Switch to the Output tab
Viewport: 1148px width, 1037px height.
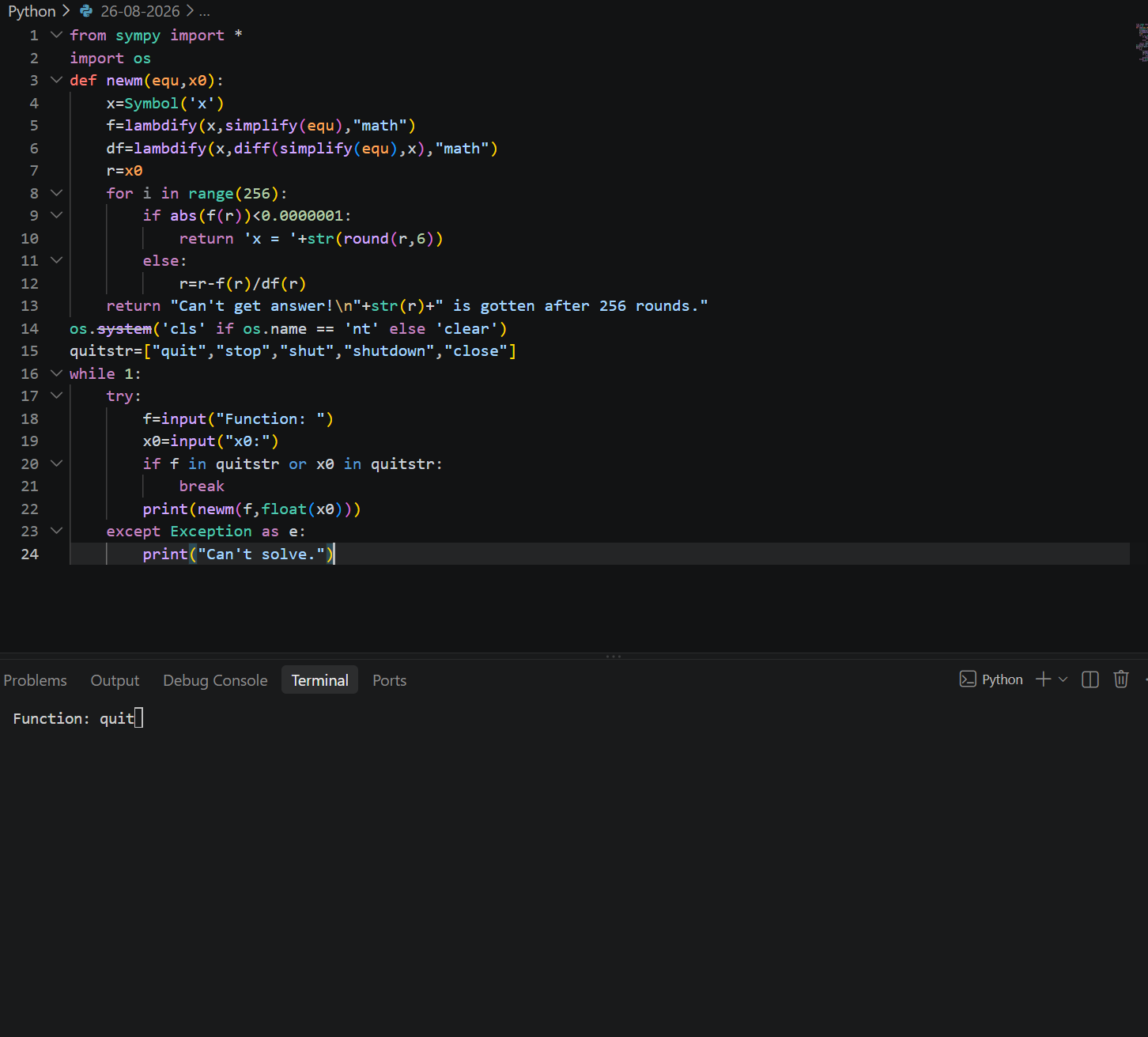coord(115,680)
